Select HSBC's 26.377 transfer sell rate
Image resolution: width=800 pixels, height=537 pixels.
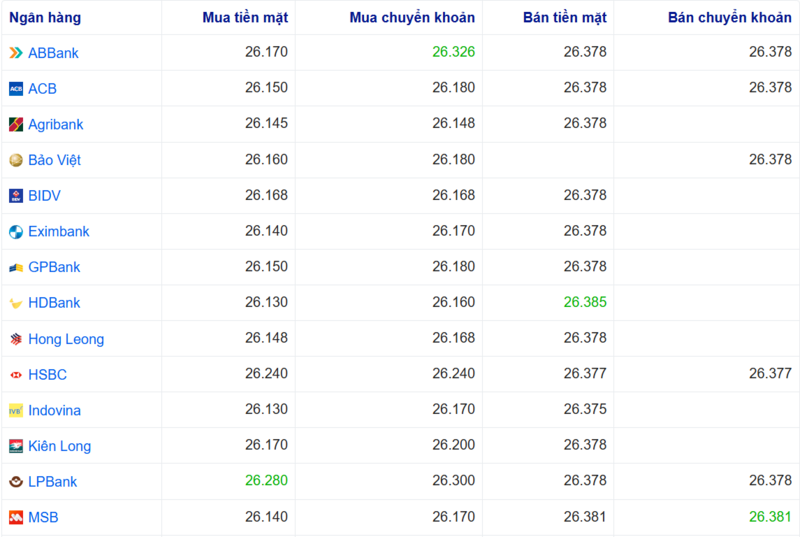pos(770,374)
